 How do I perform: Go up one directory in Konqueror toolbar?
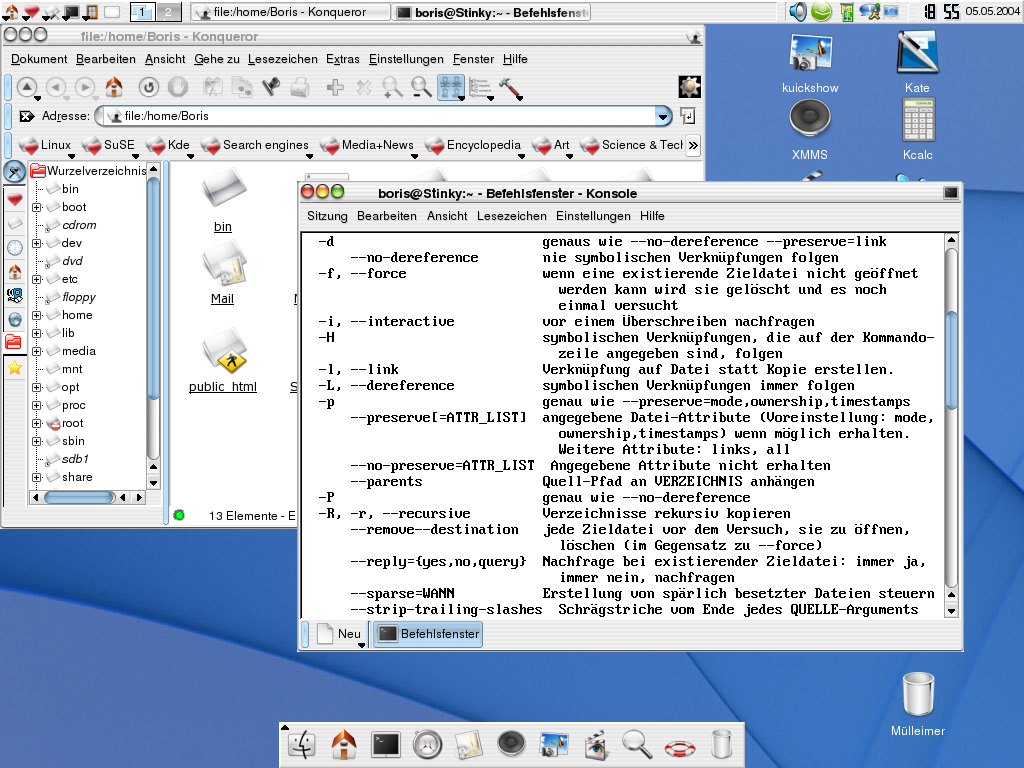pyautogui.click(x=27, y=87)
